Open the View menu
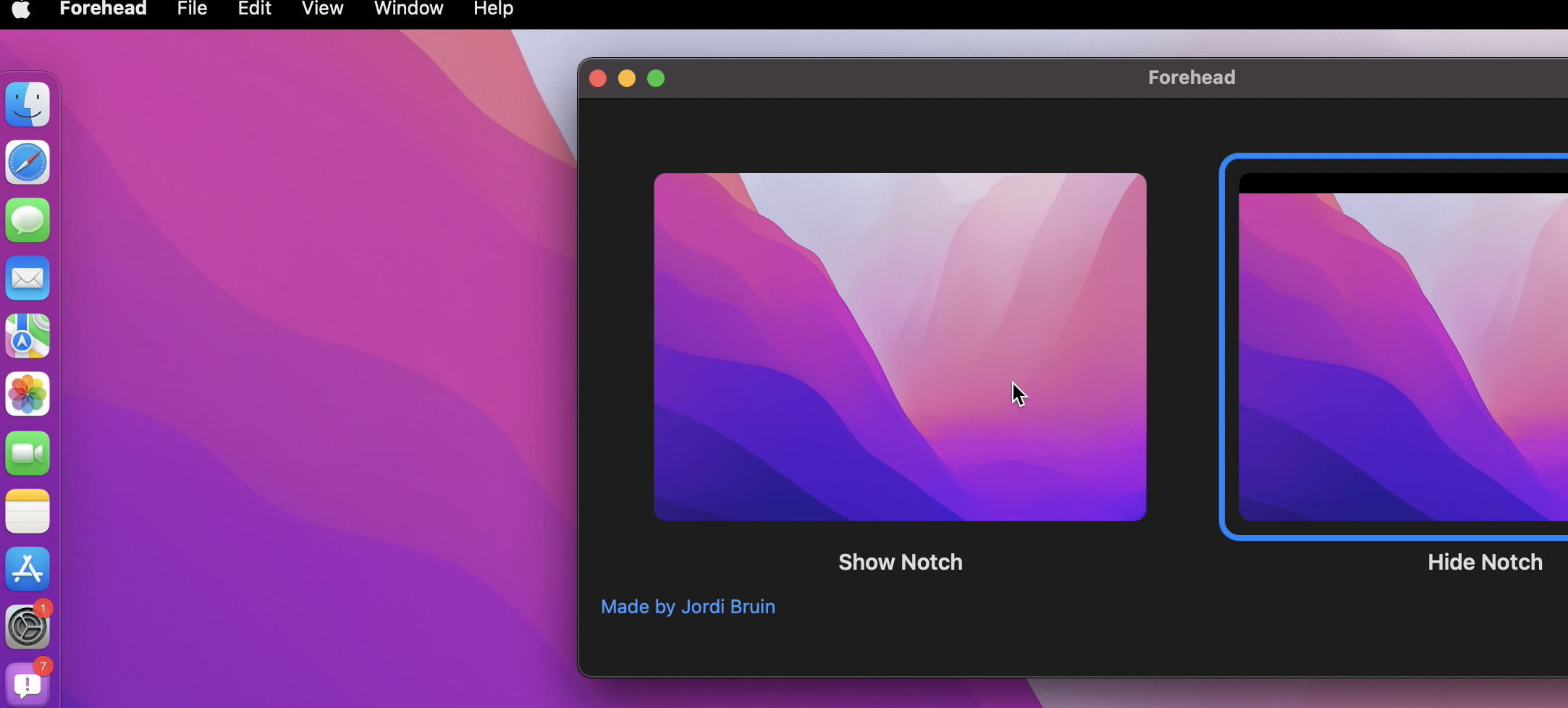 pos(322,9)
